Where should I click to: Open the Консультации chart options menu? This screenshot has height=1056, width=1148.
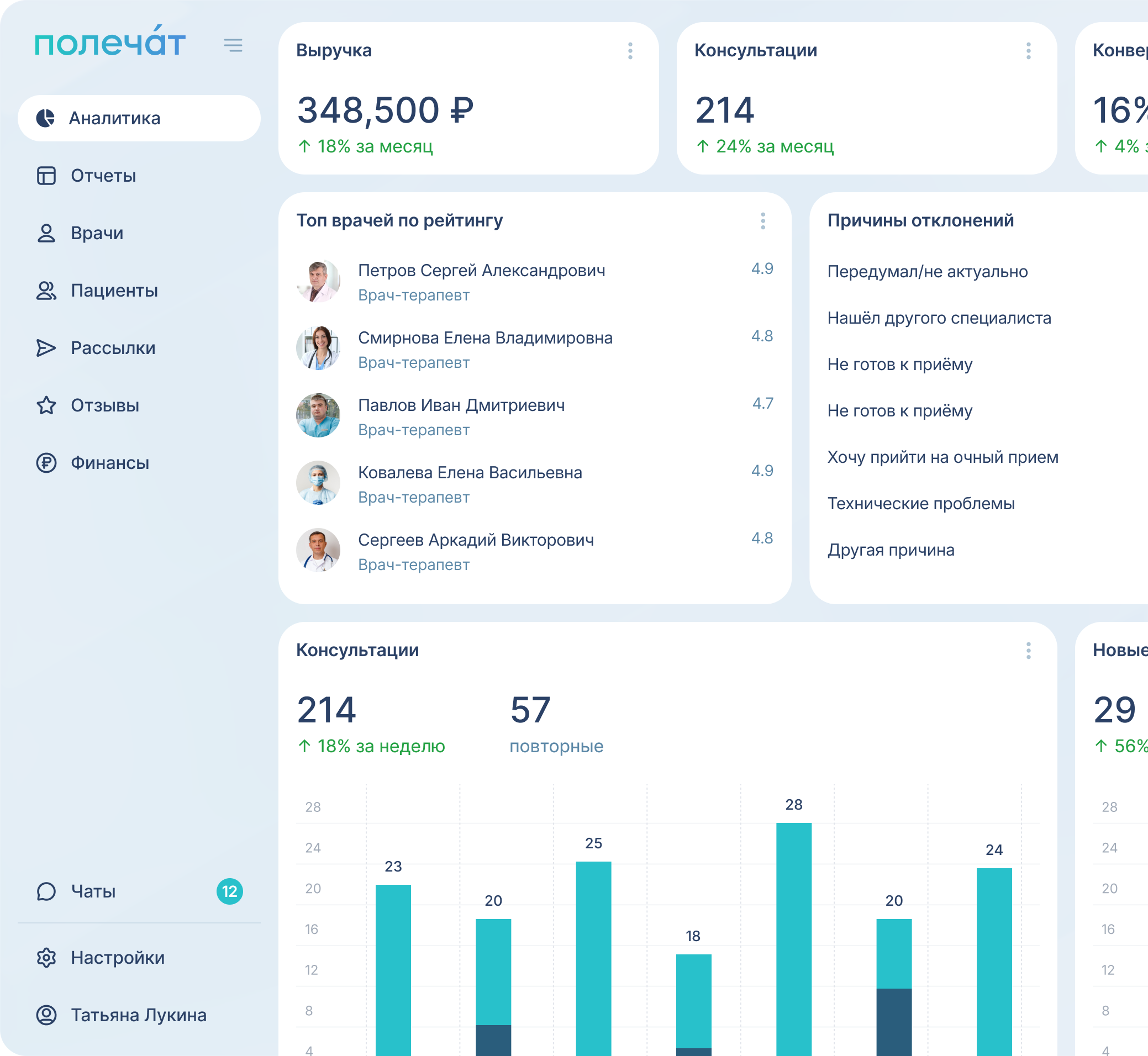1029,651
